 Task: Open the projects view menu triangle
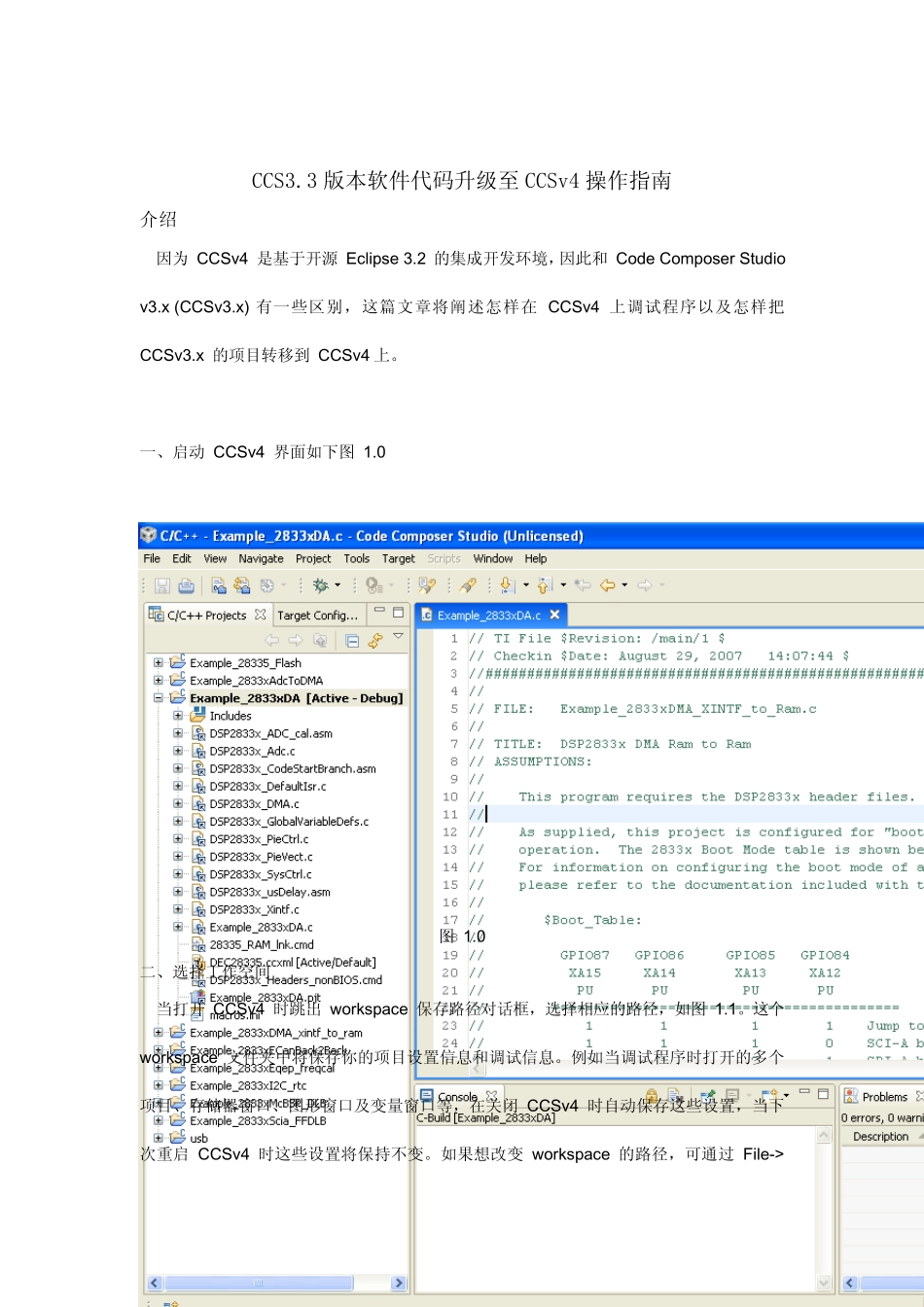[398, 636]
